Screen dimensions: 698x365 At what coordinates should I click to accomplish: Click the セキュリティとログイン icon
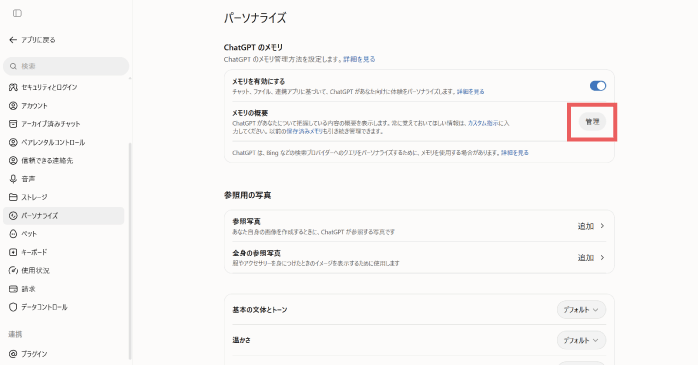tap(13, 87)
